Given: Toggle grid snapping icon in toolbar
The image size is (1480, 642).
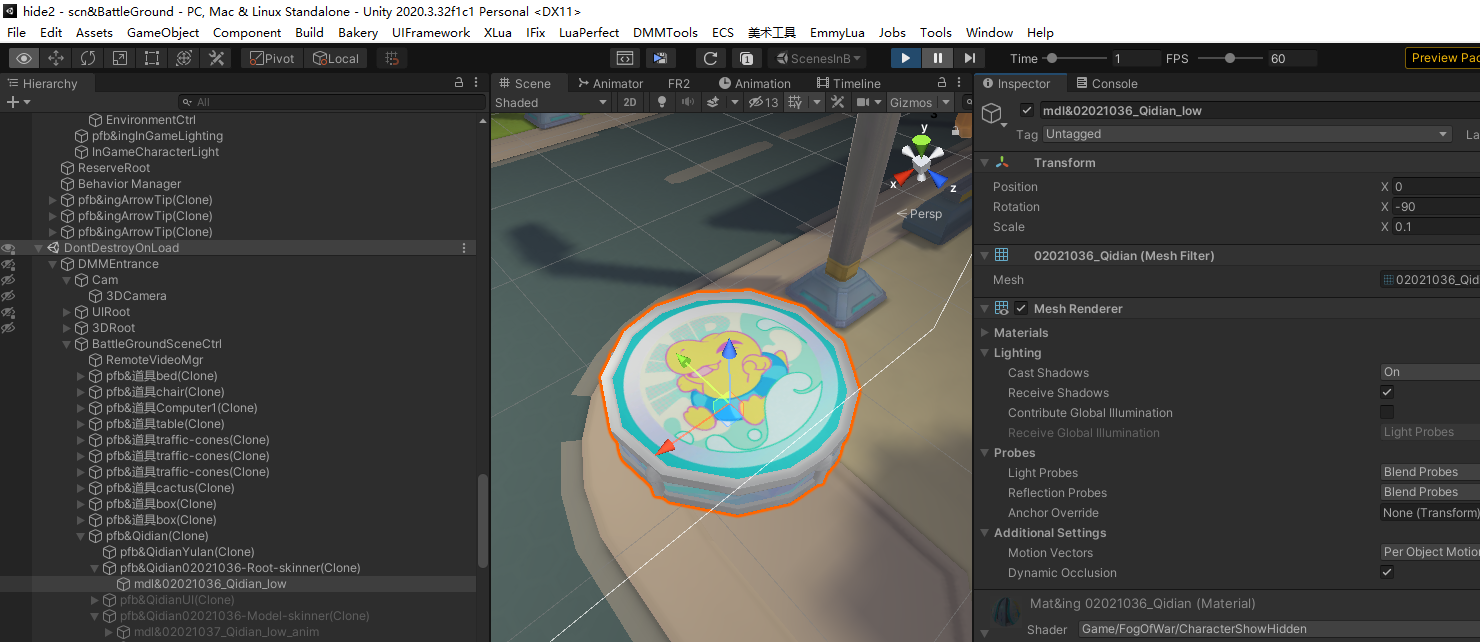Looking at the screenshot, I should (x=391, y=58).
